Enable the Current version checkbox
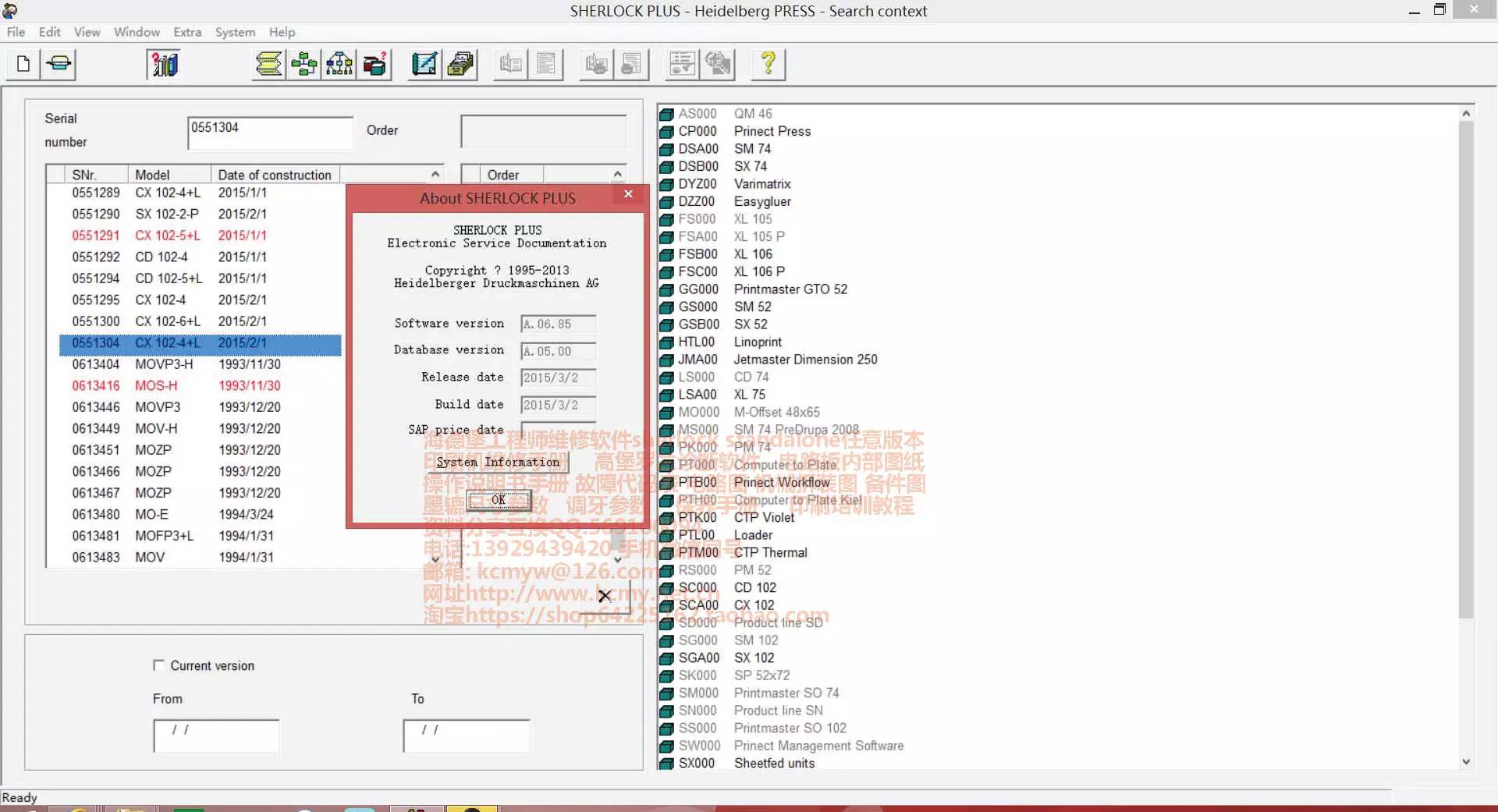The height and width of the screenshot is (812, 1498). click(159, 665)
